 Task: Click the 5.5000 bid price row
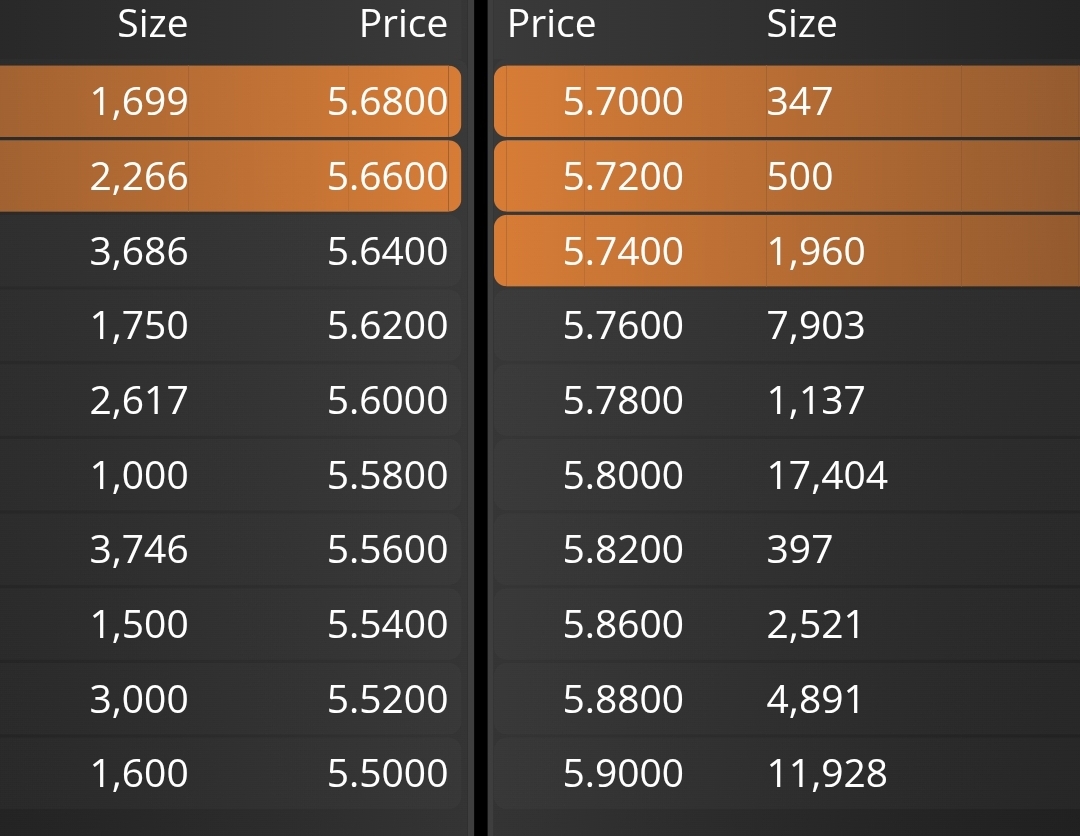(x=230, y=773)
